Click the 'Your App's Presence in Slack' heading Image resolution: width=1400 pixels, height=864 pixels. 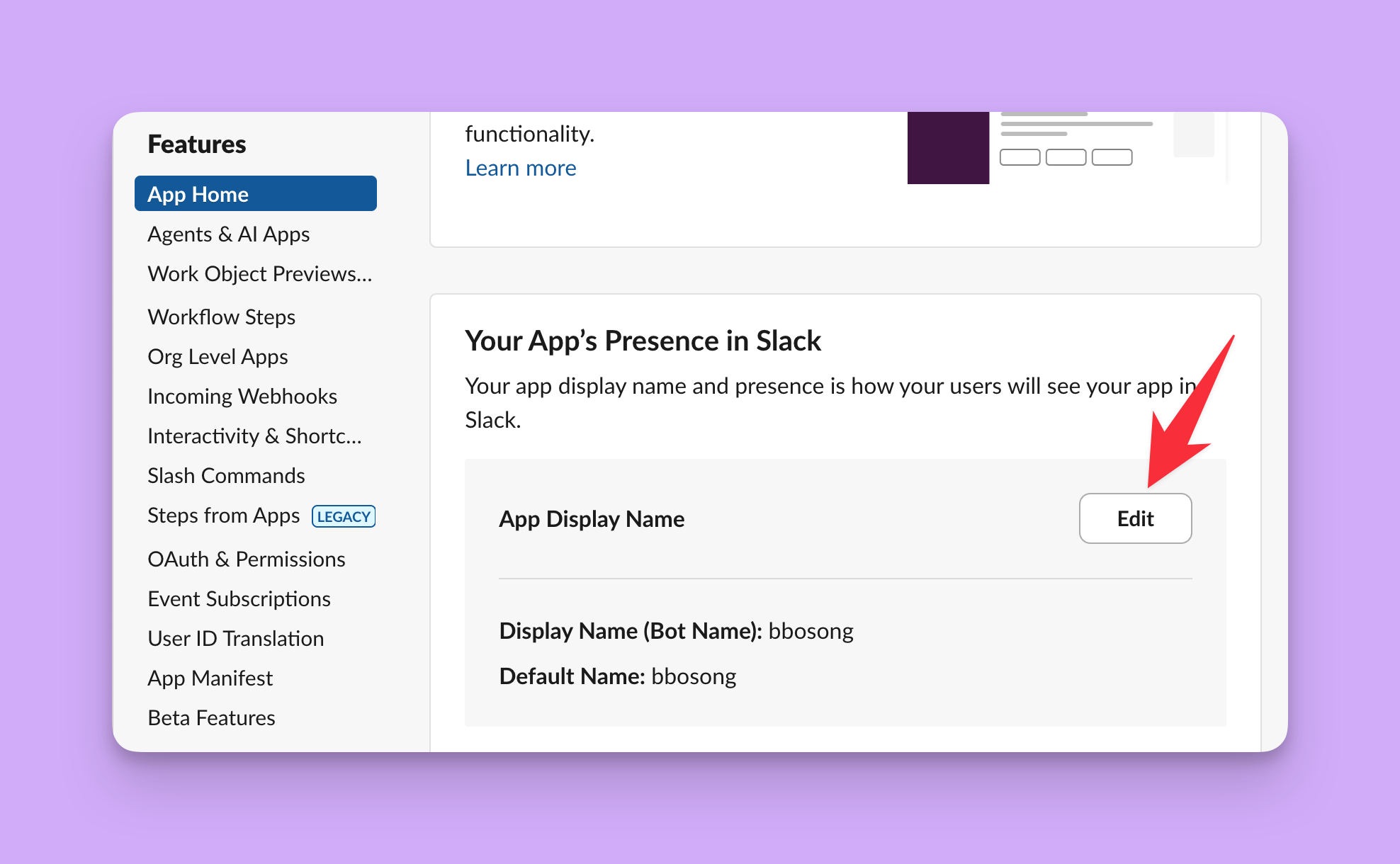(643, 341)
